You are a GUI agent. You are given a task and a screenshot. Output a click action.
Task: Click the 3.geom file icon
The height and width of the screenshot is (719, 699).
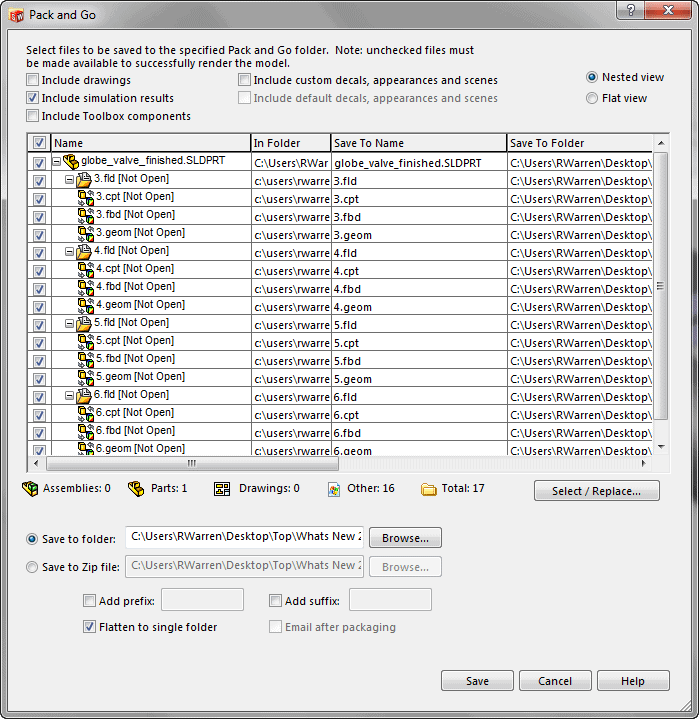86,233
